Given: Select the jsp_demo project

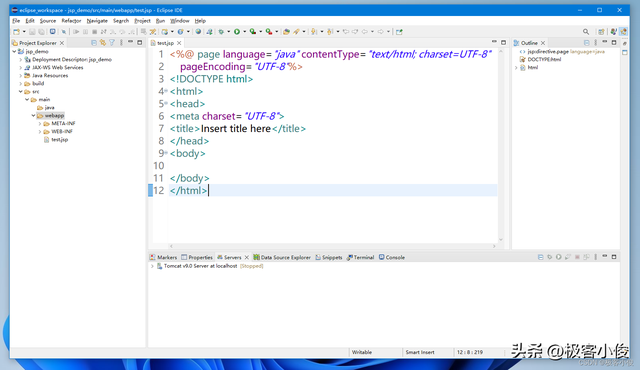Looking at the screenshot, I should click(37, 51).
